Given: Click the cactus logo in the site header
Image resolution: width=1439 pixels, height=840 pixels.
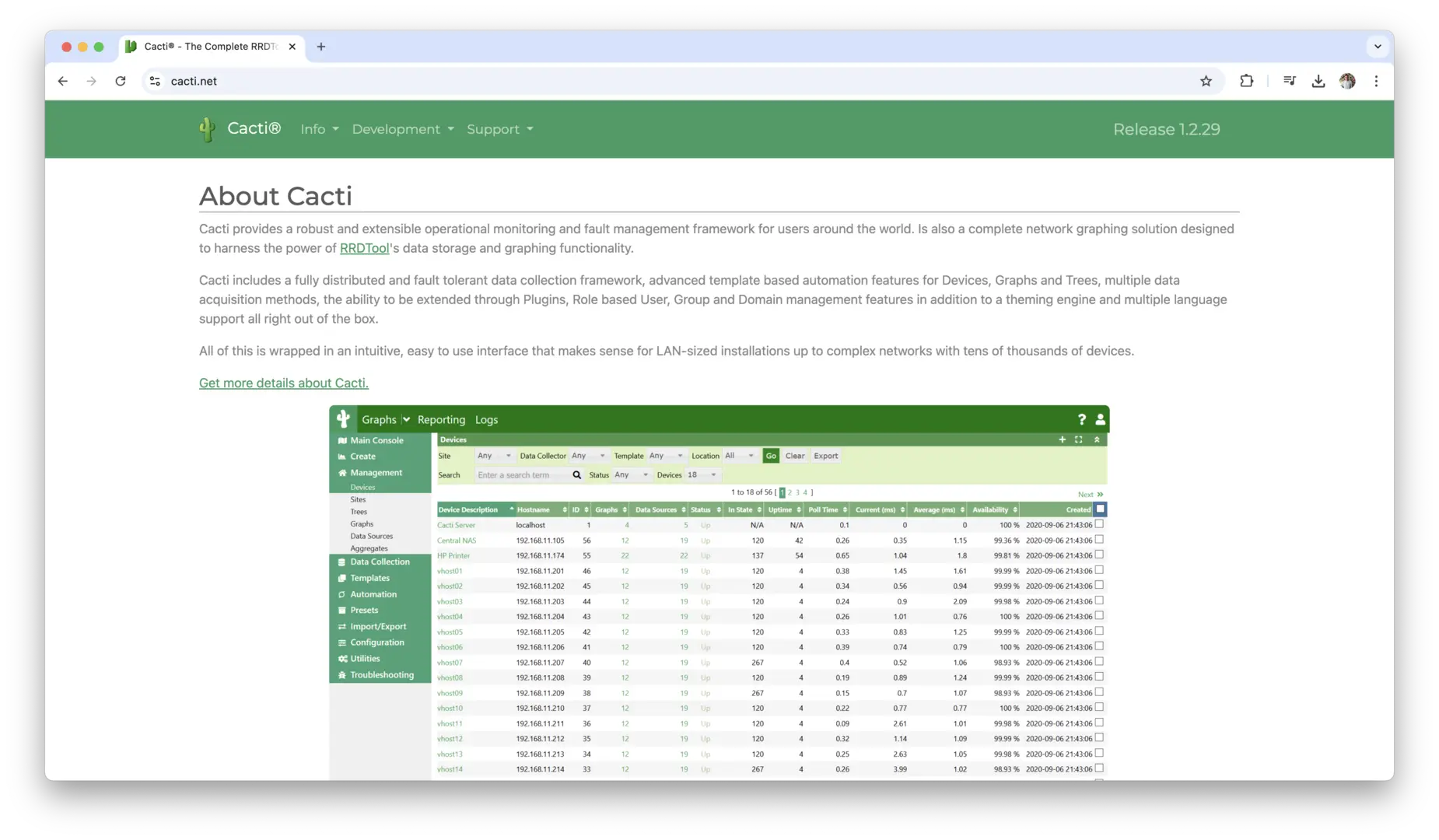Looking at the screenshot, I should [207, 129].
